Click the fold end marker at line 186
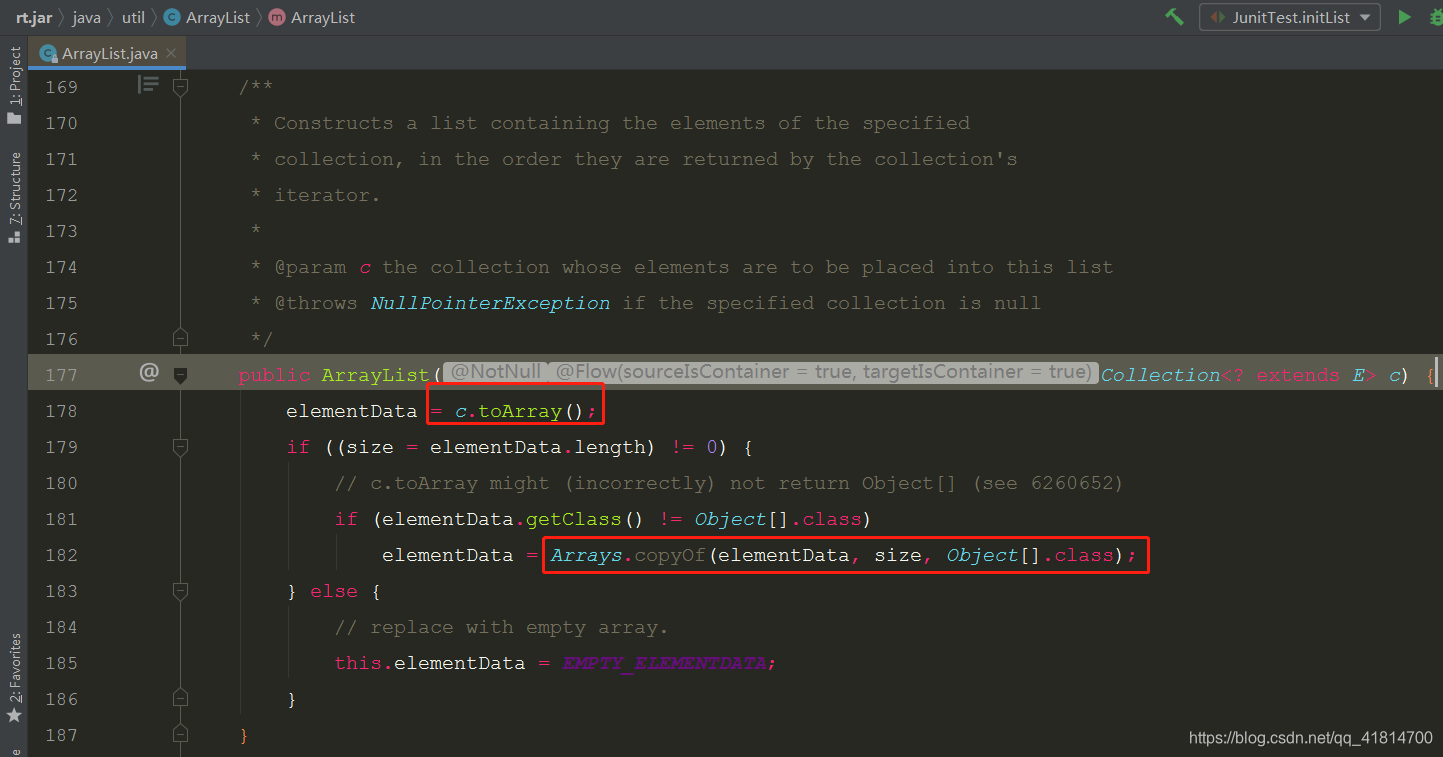The image size is (1443, 757). click(180, 697)
